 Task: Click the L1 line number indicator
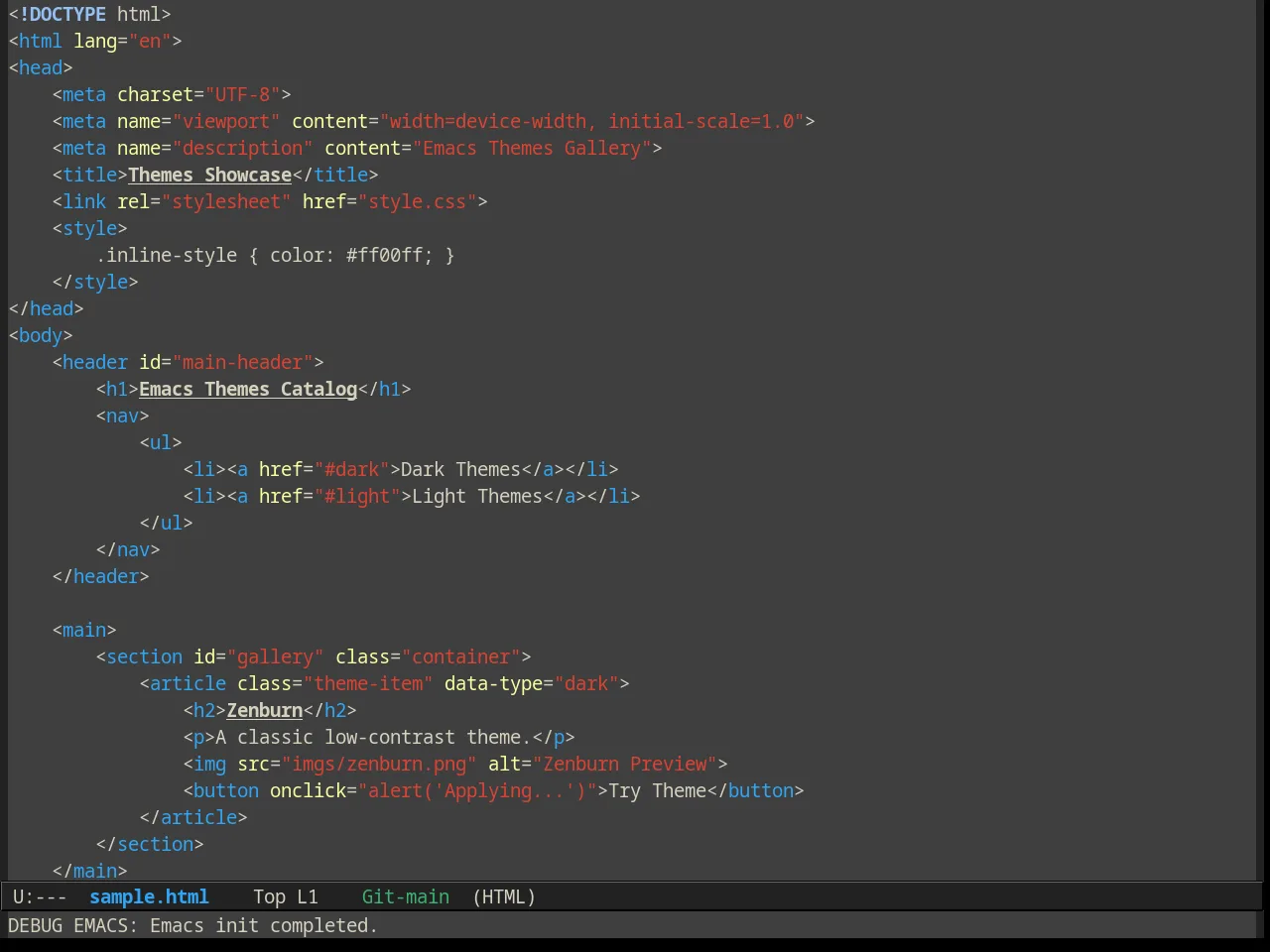pyautogui.click(x=308, y=896)
